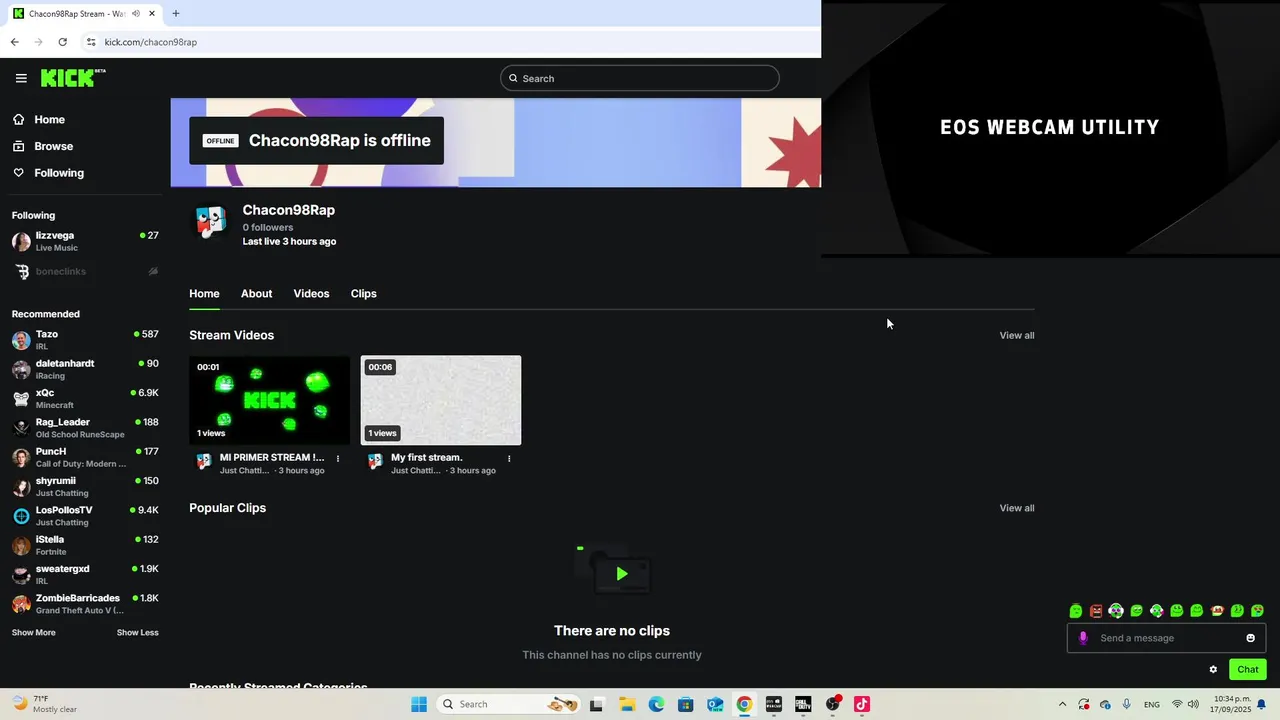The width and height of the screenshot is (1280, 720).
Task: Mute the Chacon98Rap browser tab
Action: pos(135,14)
